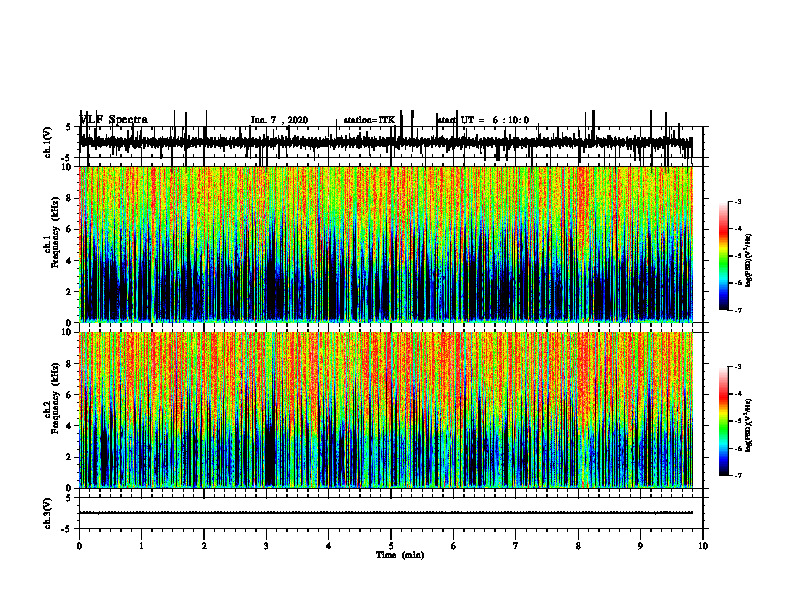
Task: Click the "ch.1 Frequency (kHz)" axis label
Action: (x=52, y=244)
